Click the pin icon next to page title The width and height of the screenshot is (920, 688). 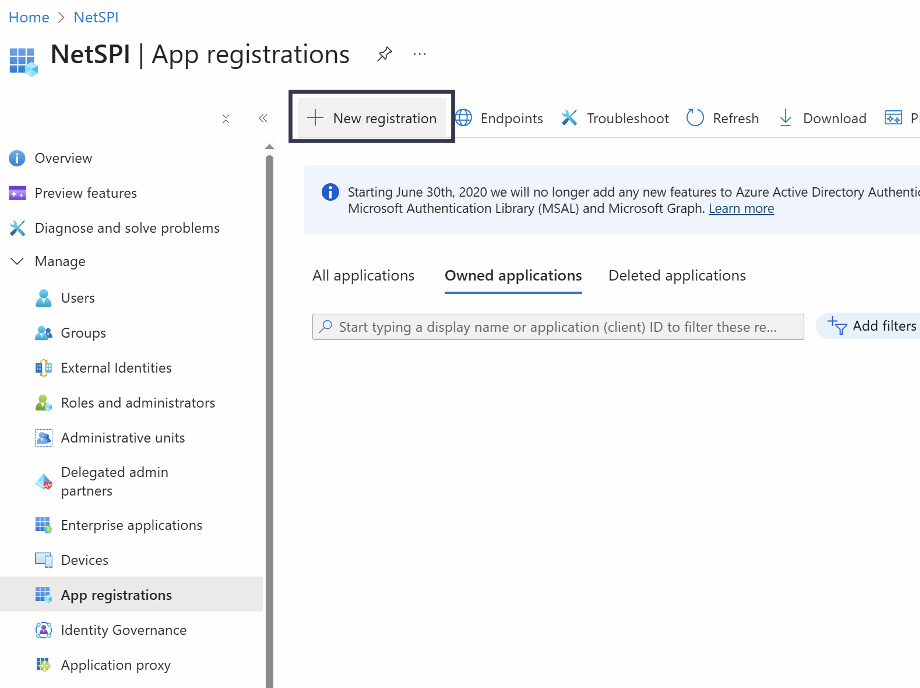tap(384, 55)
